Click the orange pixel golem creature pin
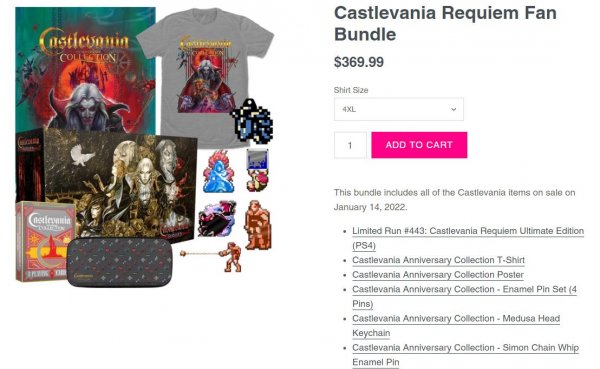This screenshot has height=369, width=600. [x=258, y=225]
